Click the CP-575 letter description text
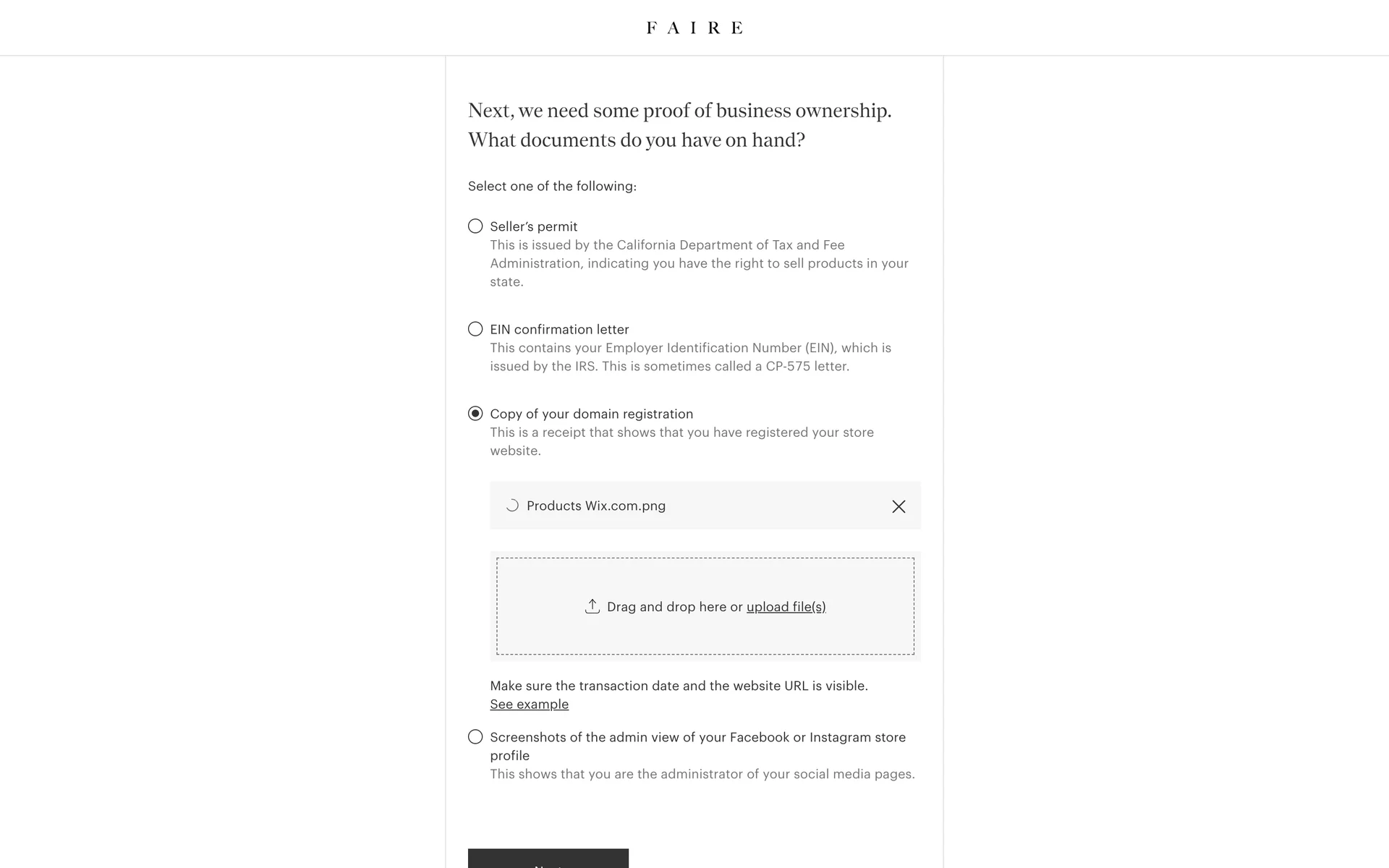The height and width of the screenshot is (868, 1389). click(x=690, y=357)
